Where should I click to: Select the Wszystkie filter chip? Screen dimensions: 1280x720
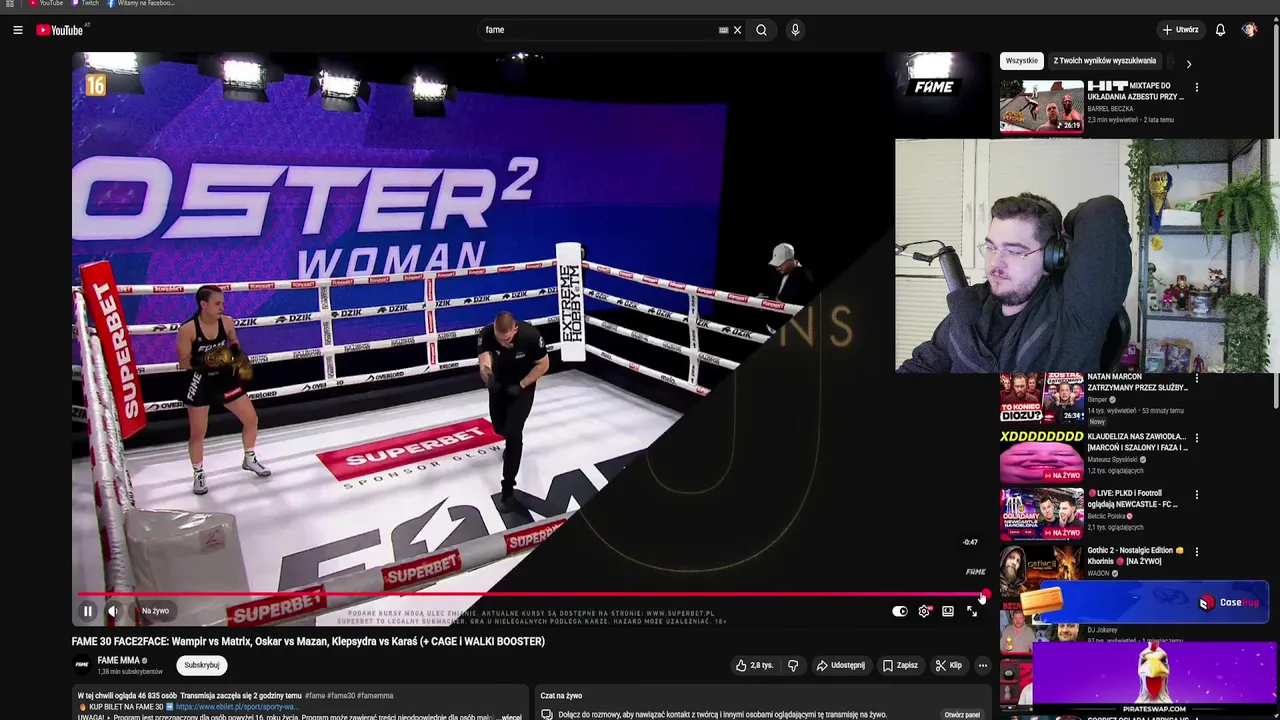(1021, 61)
